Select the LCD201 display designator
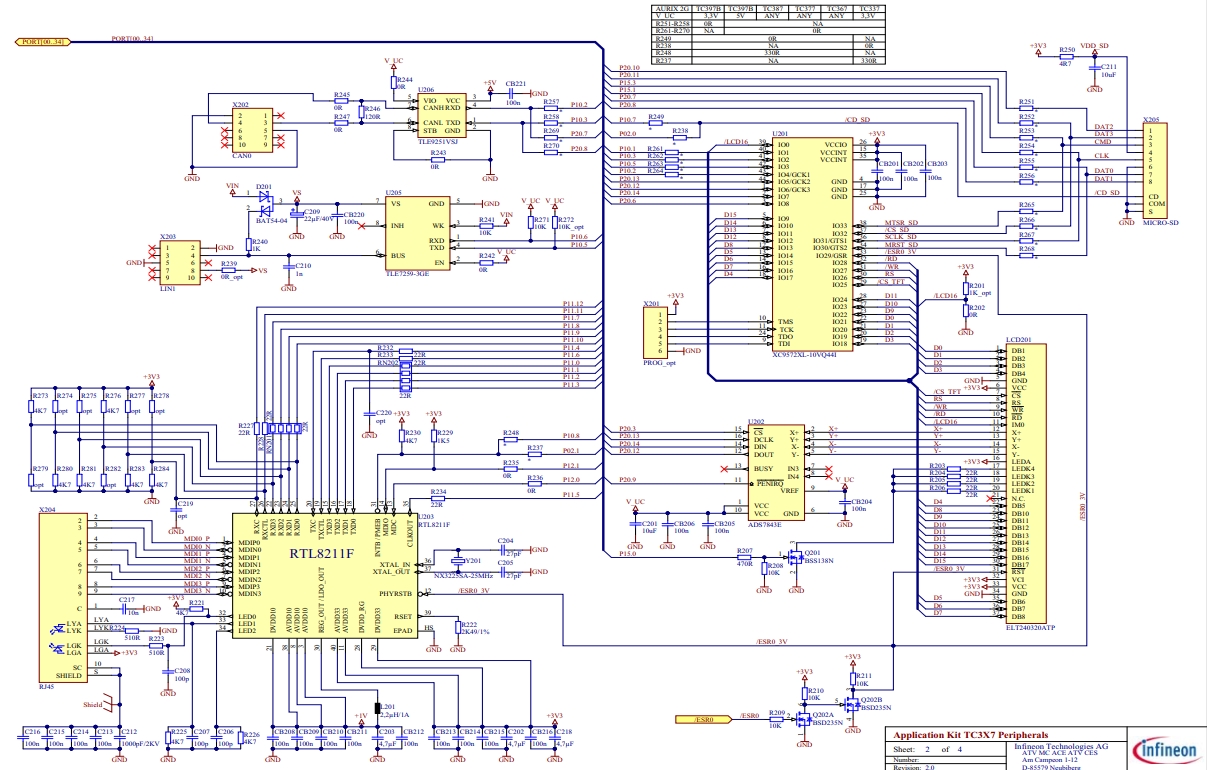 point(1019,340)
